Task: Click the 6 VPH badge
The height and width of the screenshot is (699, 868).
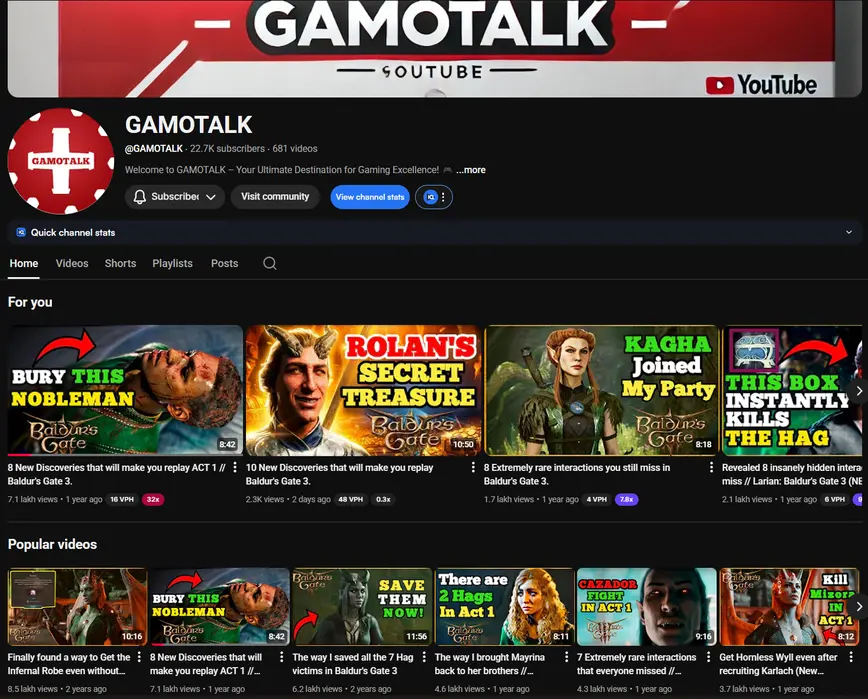Action: coord(835,499)
